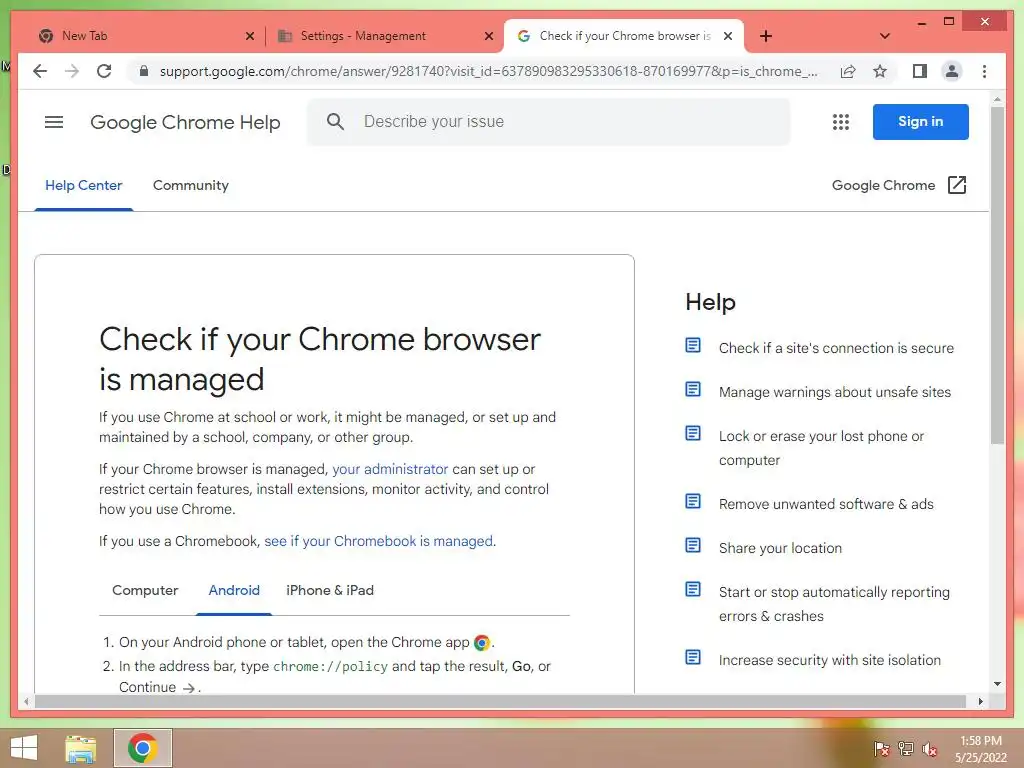This screenshot has width=1024, height=768.
Task: Open the network tray icon
Action: [905, 748]
